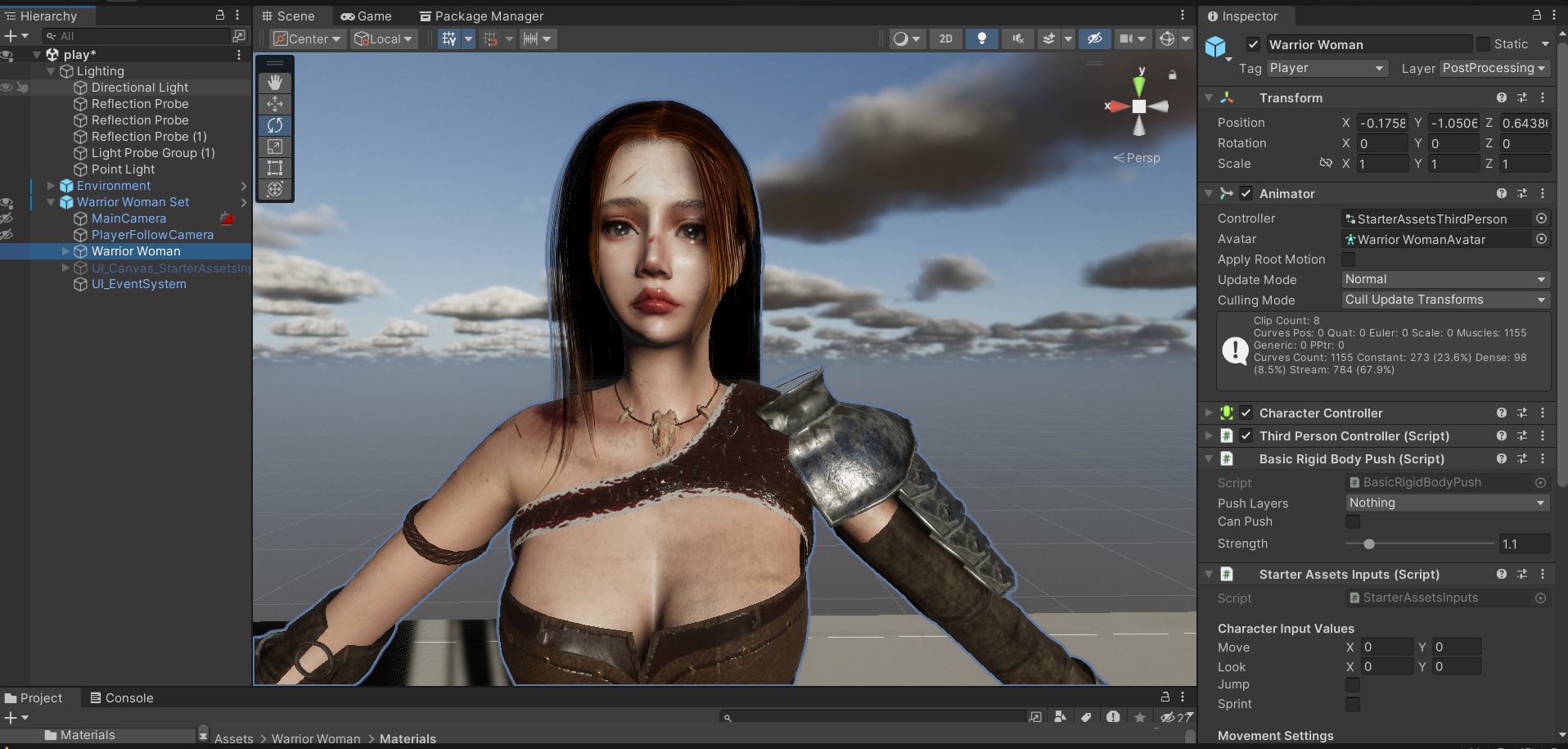Viewport: 1568px width, 749px height.
Task: Open Local rotation mode dropdown
Action: click(x=384, y=38)
